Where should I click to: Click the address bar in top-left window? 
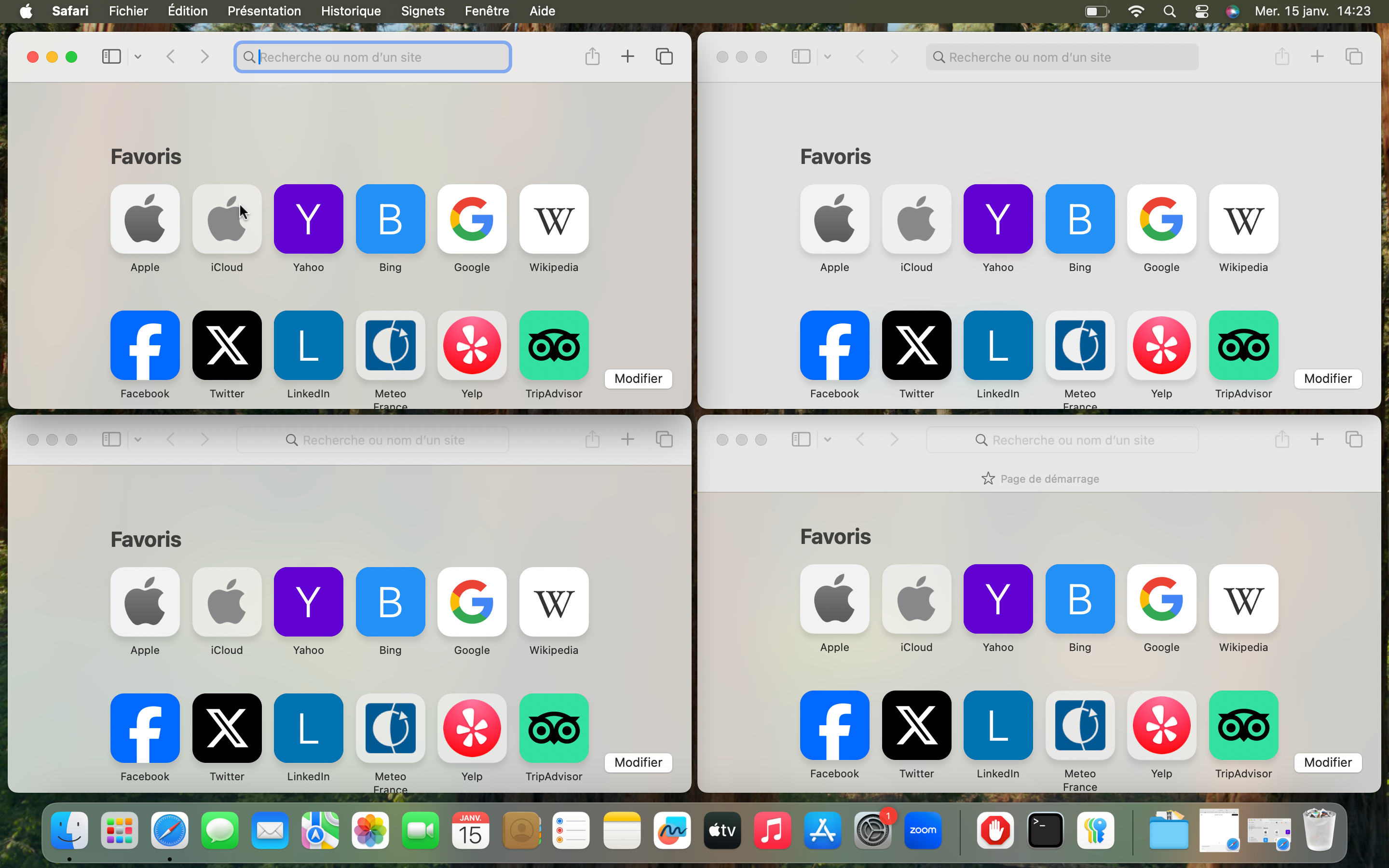pyautogui.click(x=372, y=57)
